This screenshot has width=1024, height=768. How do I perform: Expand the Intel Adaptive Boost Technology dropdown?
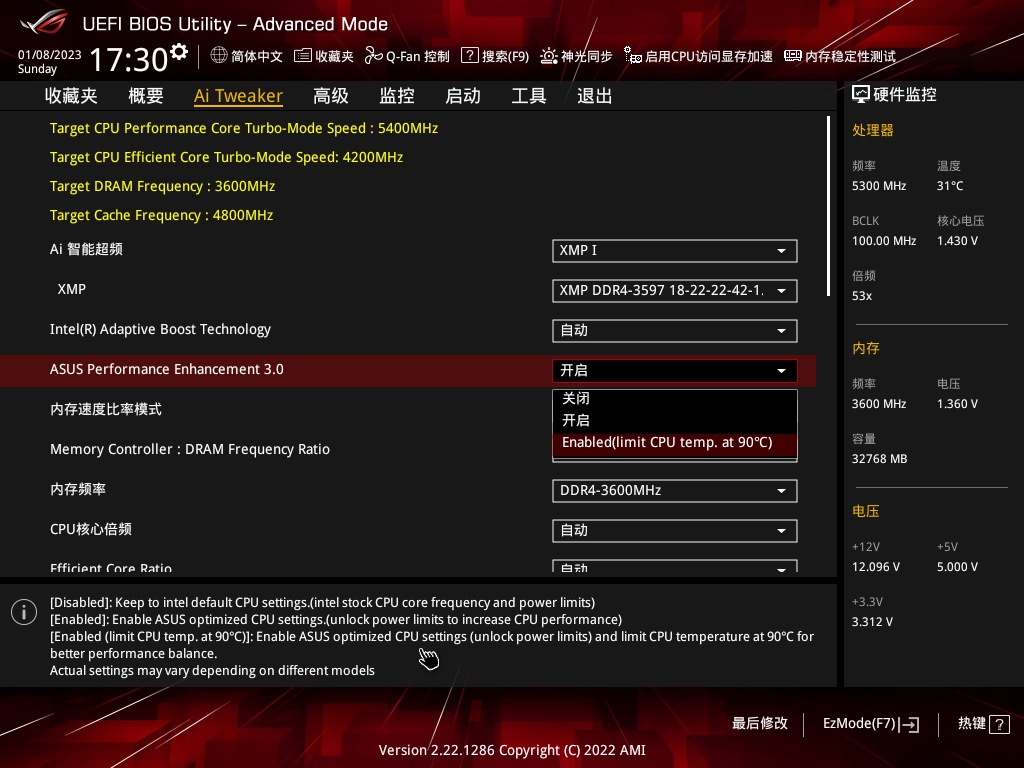coord(674,330)
